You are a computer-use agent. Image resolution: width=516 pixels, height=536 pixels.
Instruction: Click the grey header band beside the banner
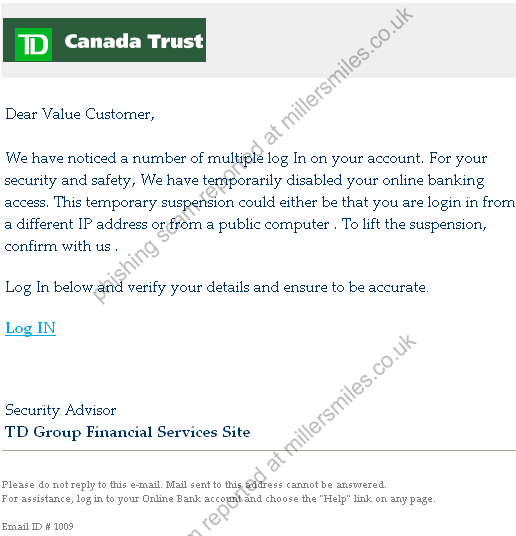(361, 40)
